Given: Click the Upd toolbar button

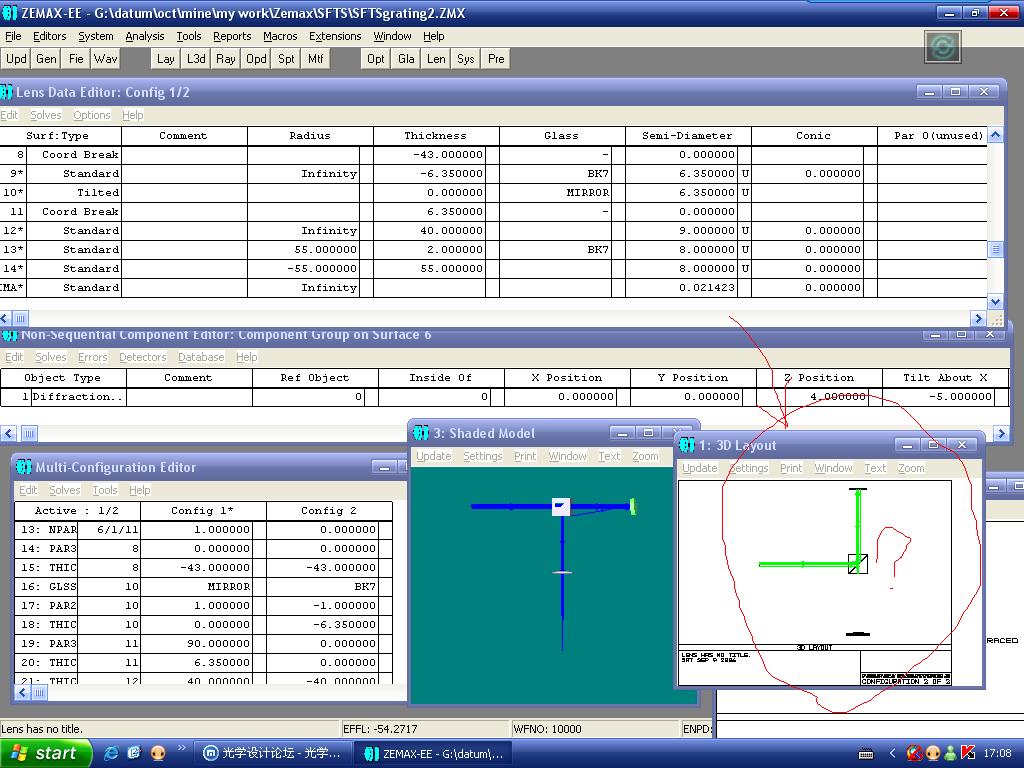Looking at the screenshot, I should click(16, 59).
